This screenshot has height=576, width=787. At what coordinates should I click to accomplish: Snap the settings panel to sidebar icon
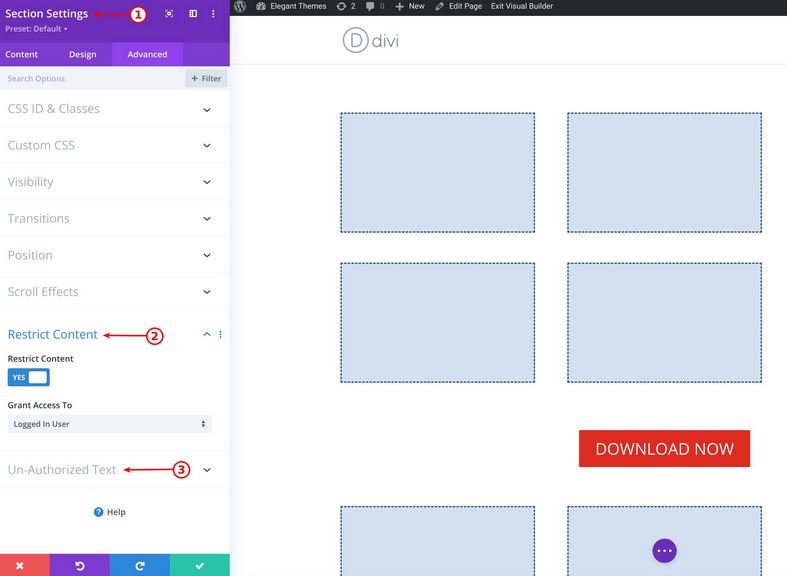pyautogui.click(x=193, y=14)
